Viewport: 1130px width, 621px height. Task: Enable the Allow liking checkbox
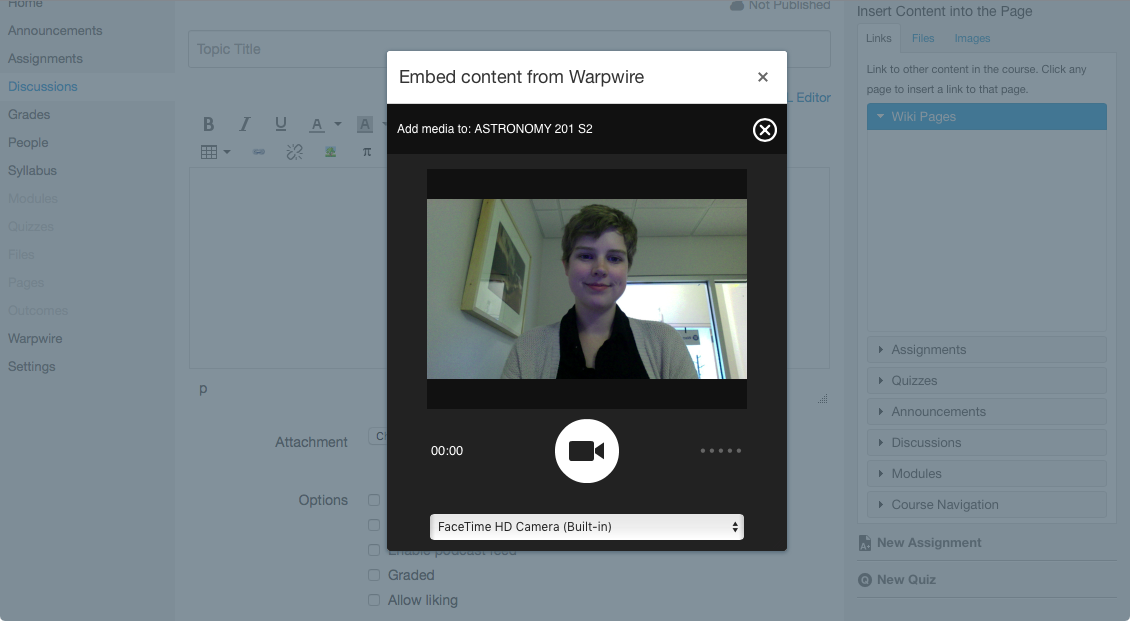[374, 600]
